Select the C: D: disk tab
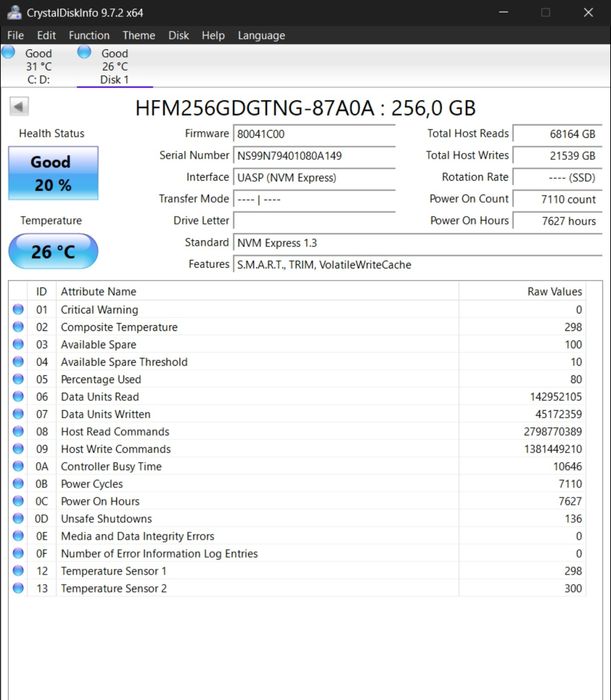The width and height of the screenshot is (611, 700). (x=38, y=67)
